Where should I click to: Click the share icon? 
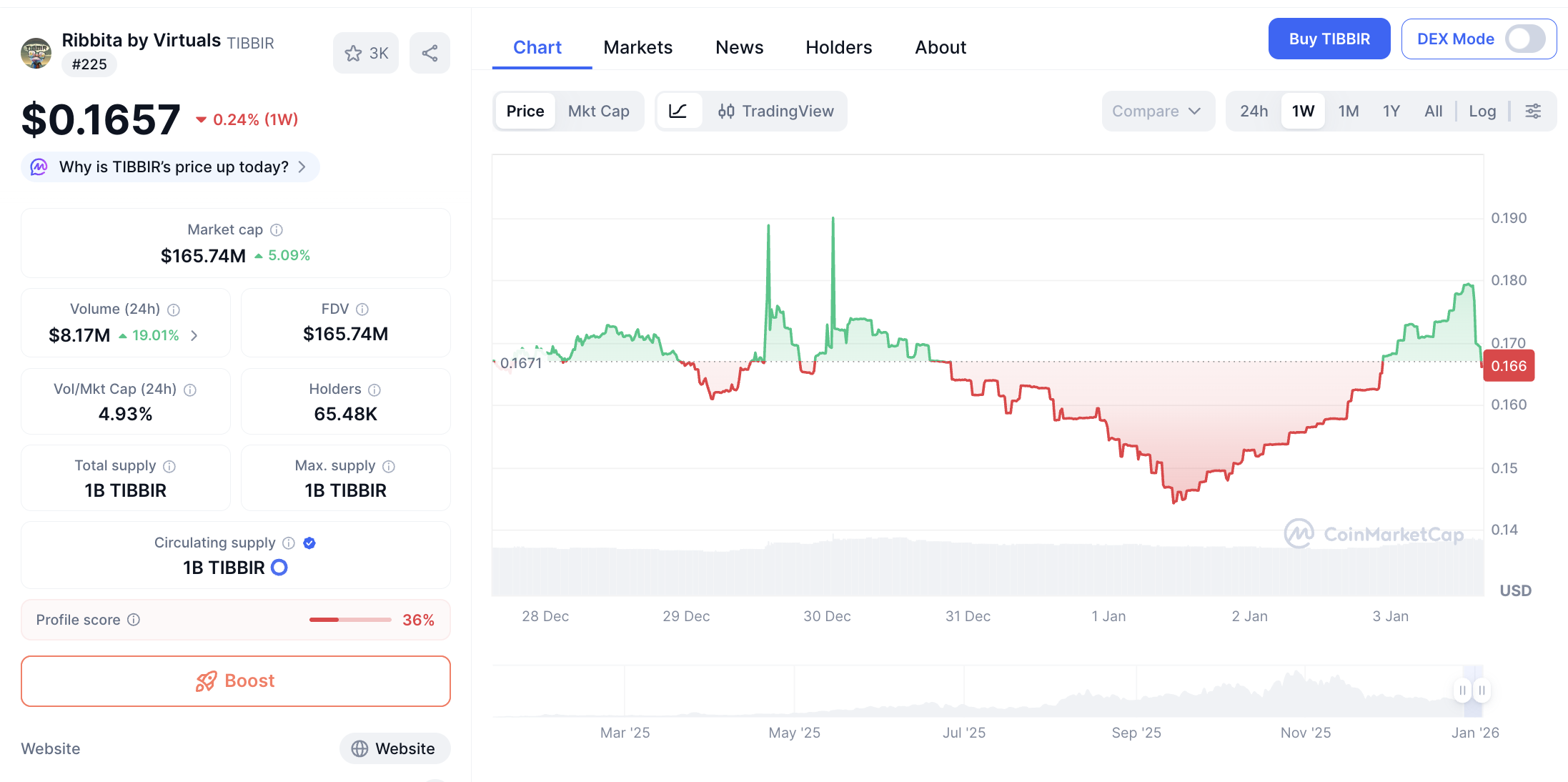pos(430,53)
